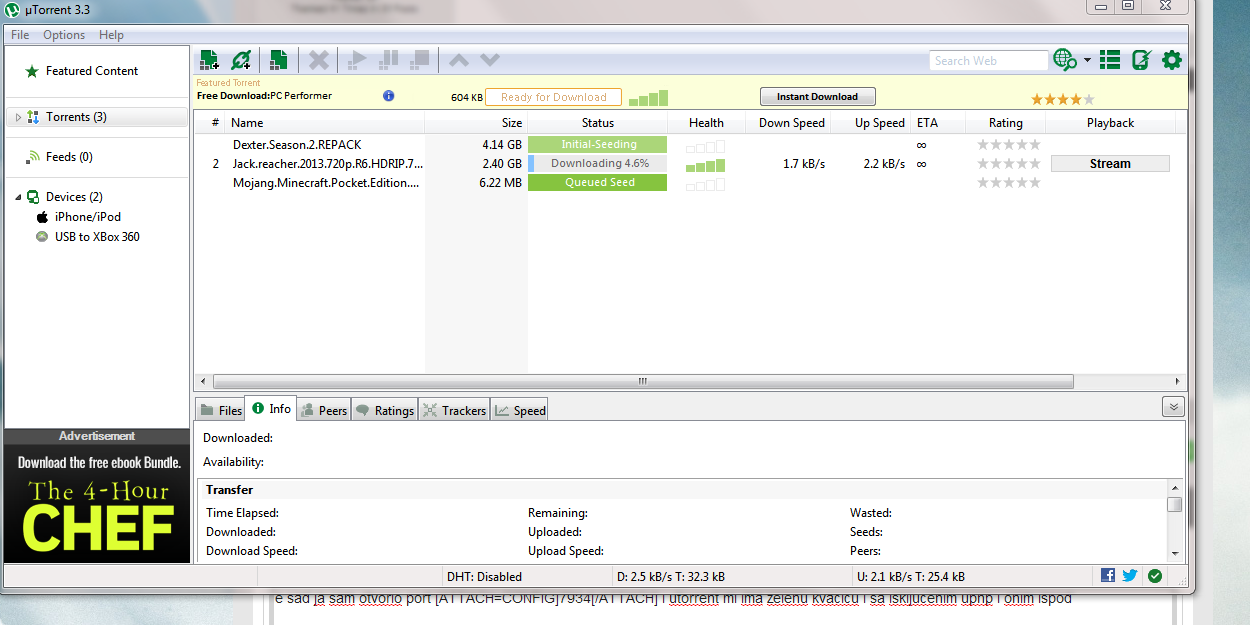
Task: Click the Featured Content star icon
Action: click(x=32, y=71)
